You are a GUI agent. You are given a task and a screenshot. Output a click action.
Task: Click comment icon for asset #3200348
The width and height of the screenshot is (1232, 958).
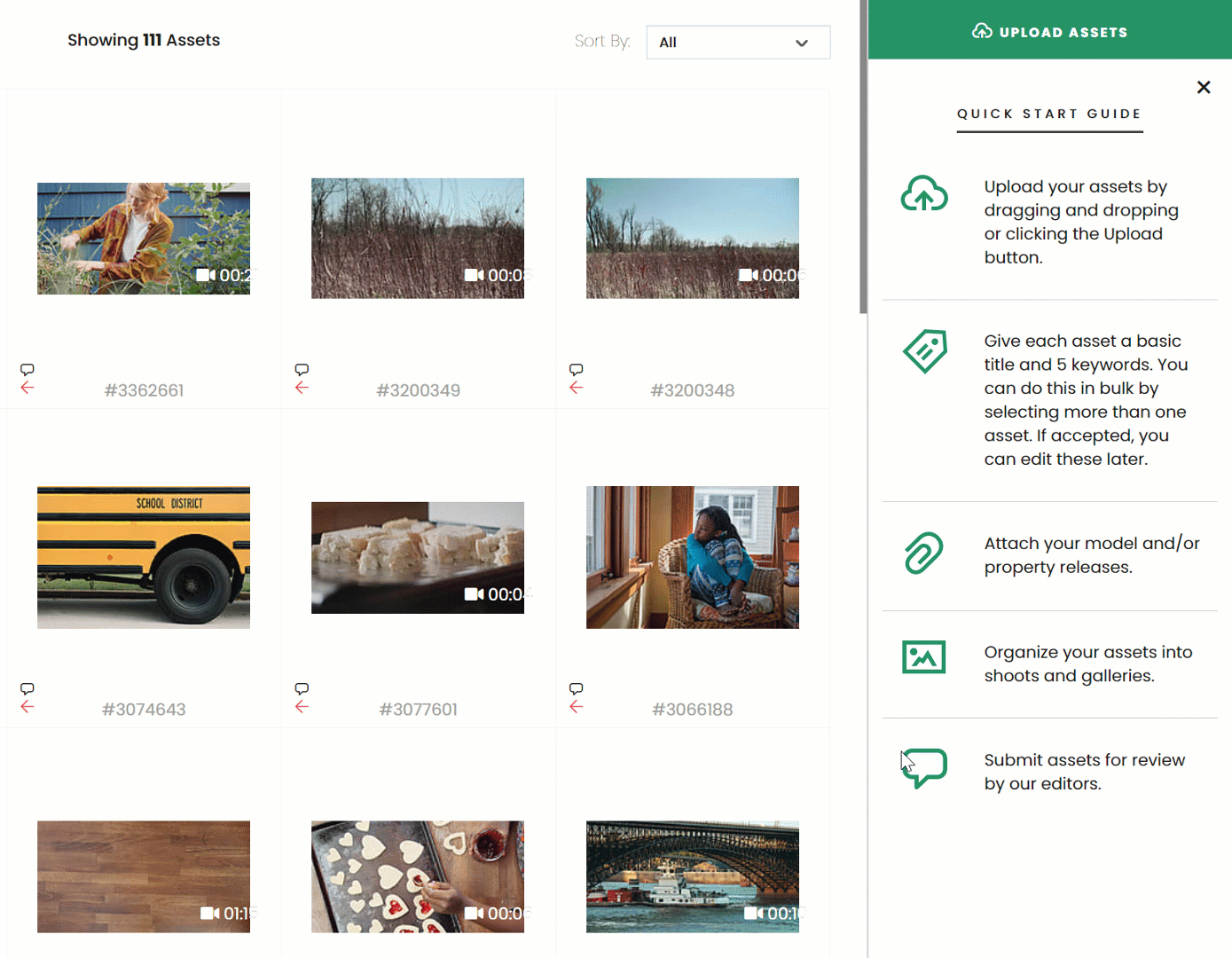point(577,369)
